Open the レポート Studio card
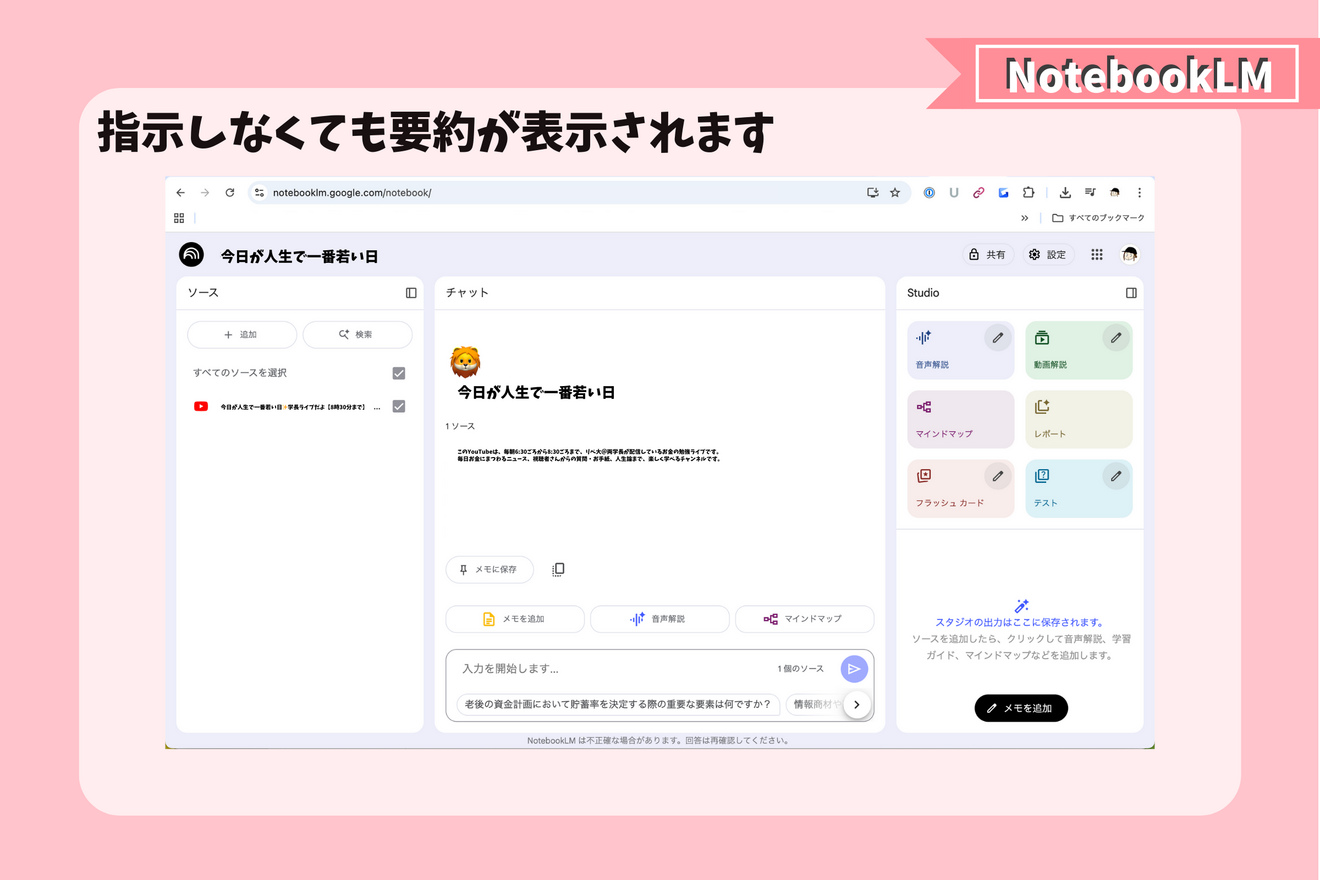 [x=1079, y=419]
